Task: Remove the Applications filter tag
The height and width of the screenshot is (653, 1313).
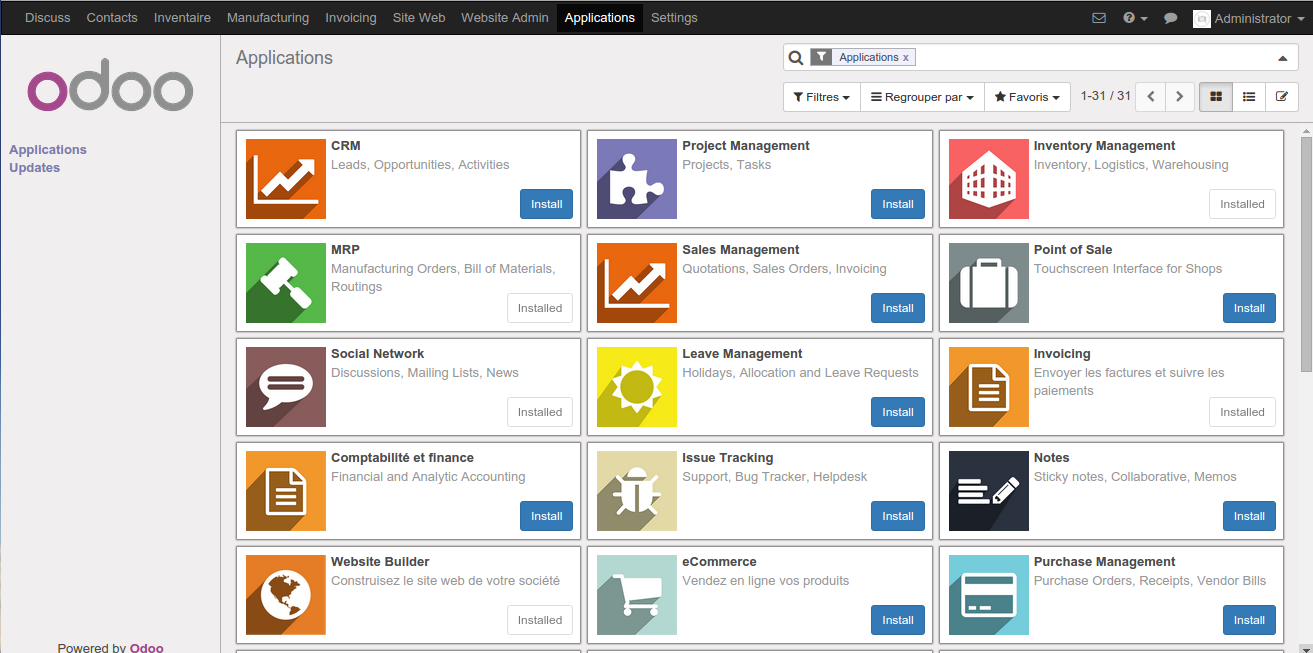Action: click(x=906, y=58)
